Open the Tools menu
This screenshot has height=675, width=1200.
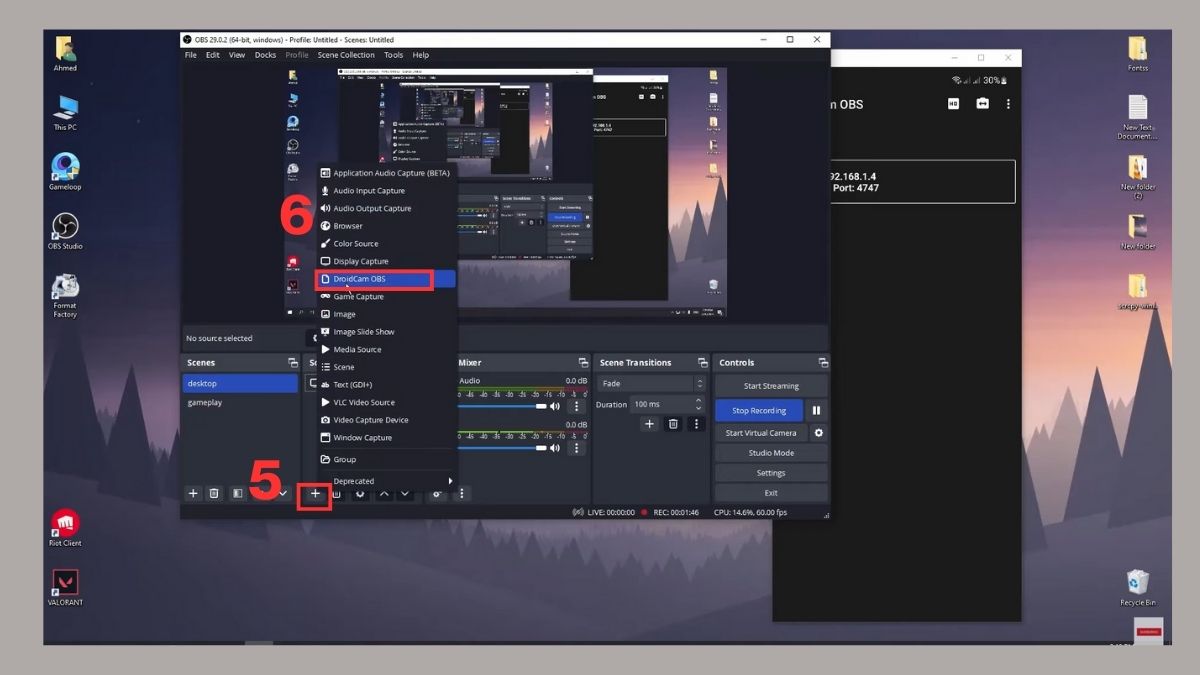coord(394,55)
